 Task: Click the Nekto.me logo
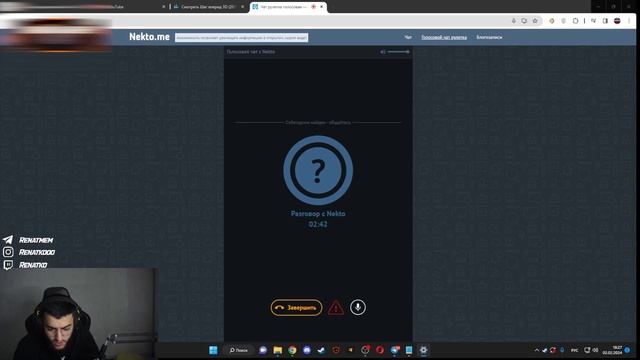149,37
